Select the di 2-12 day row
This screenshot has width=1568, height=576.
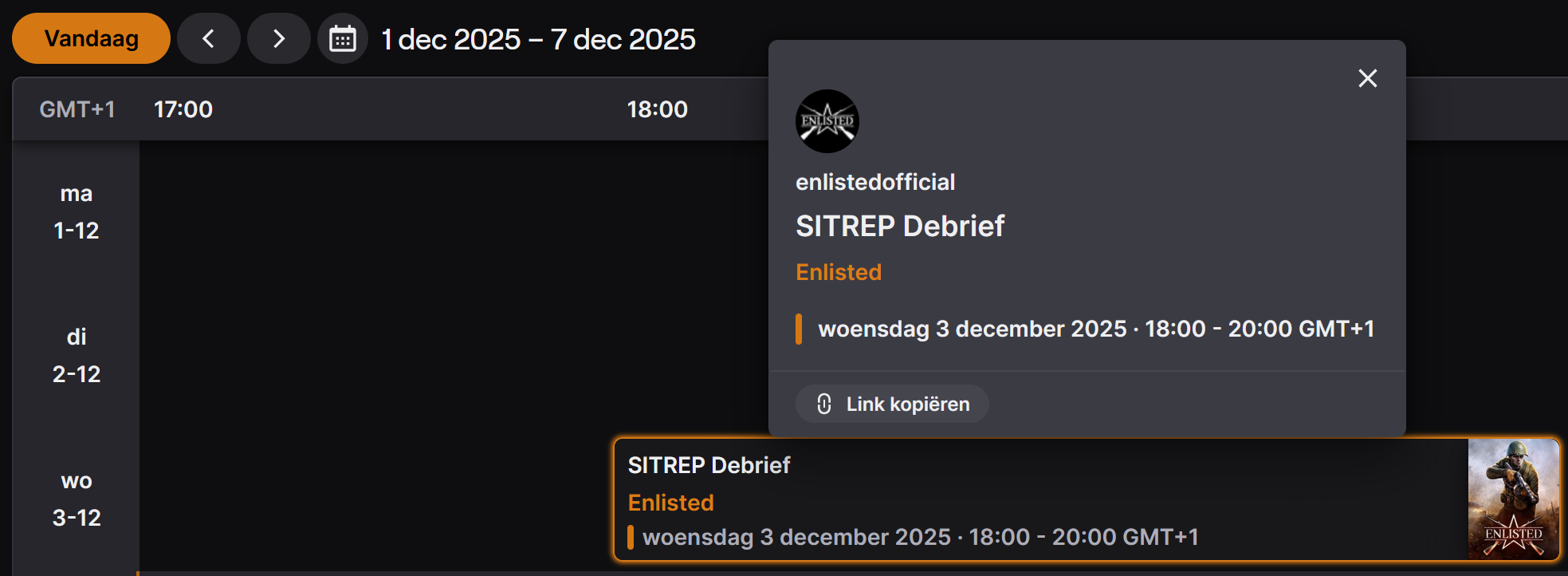pyautogui.click(x=77, y=356)
